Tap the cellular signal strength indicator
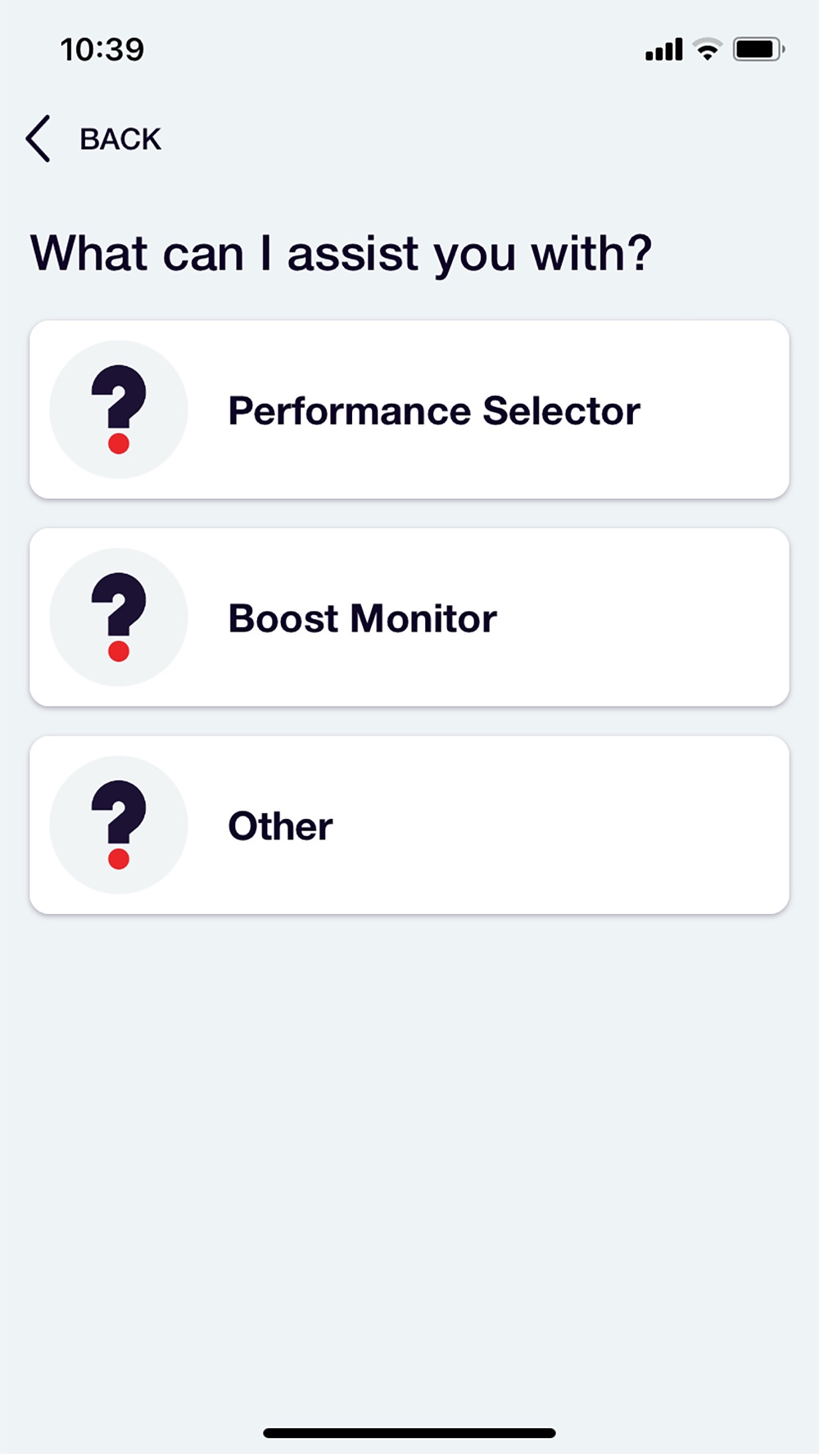819x1456 pixels. click(x=663, y=50)
